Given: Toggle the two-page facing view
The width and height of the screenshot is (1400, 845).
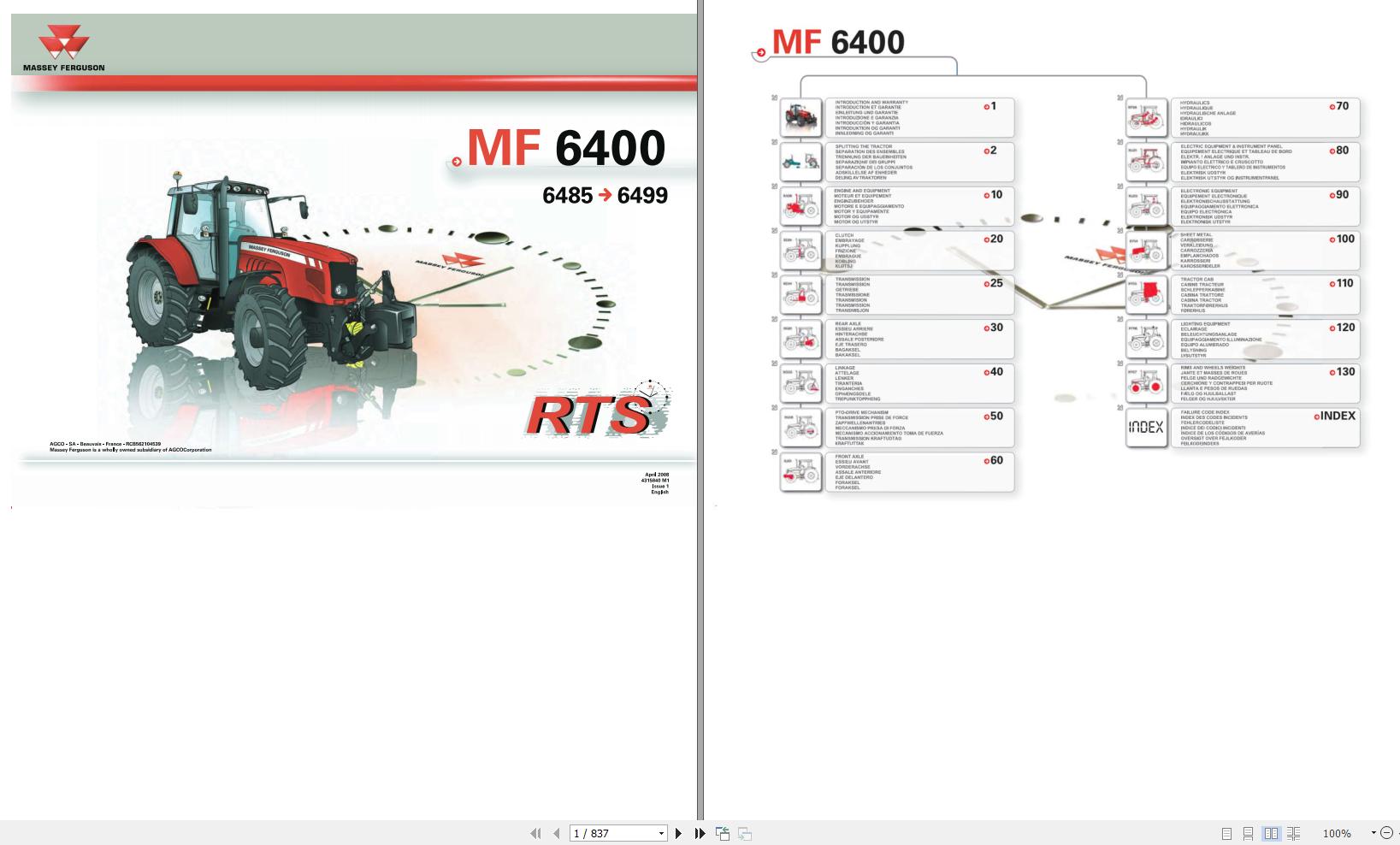Looking at the screenshot, I should [1271, 833].
